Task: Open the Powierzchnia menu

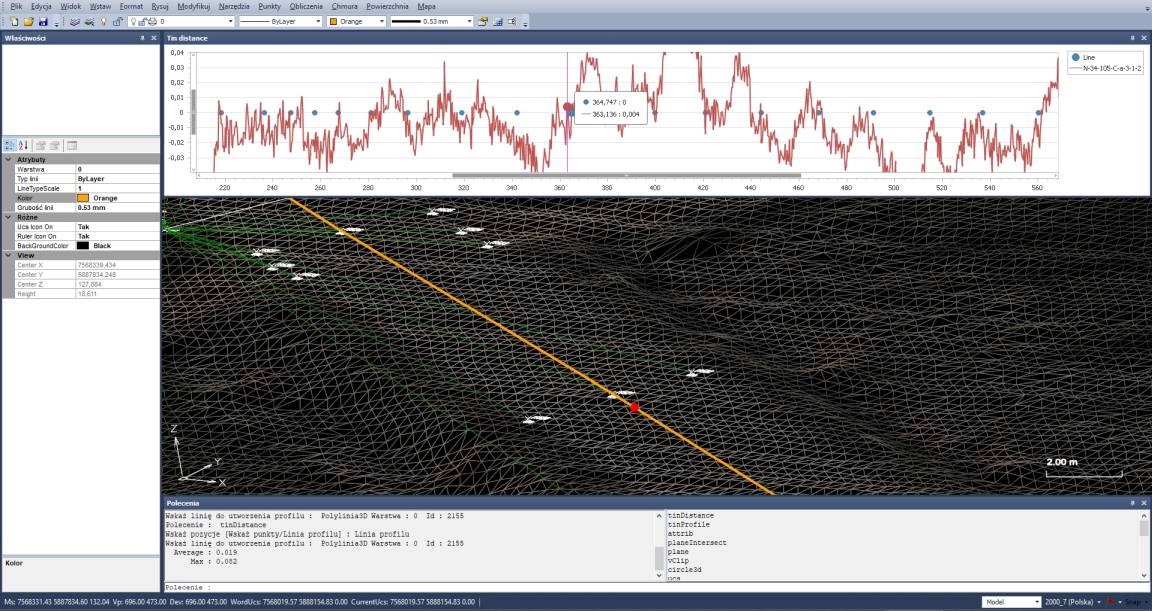Action: coord(386,6)
